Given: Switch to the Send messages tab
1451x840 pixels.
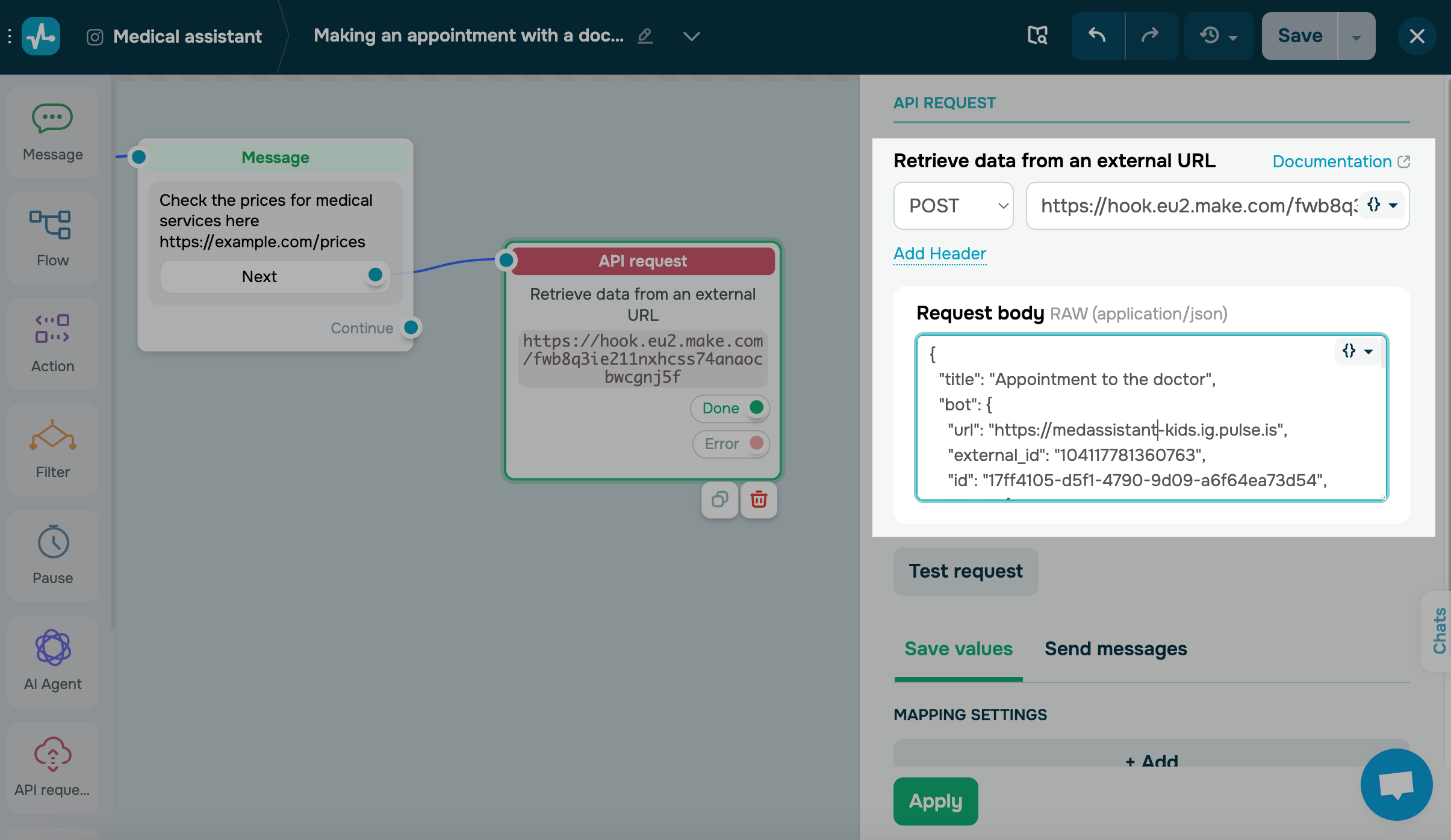Looking at the screenshot, I should point(1115,649).
